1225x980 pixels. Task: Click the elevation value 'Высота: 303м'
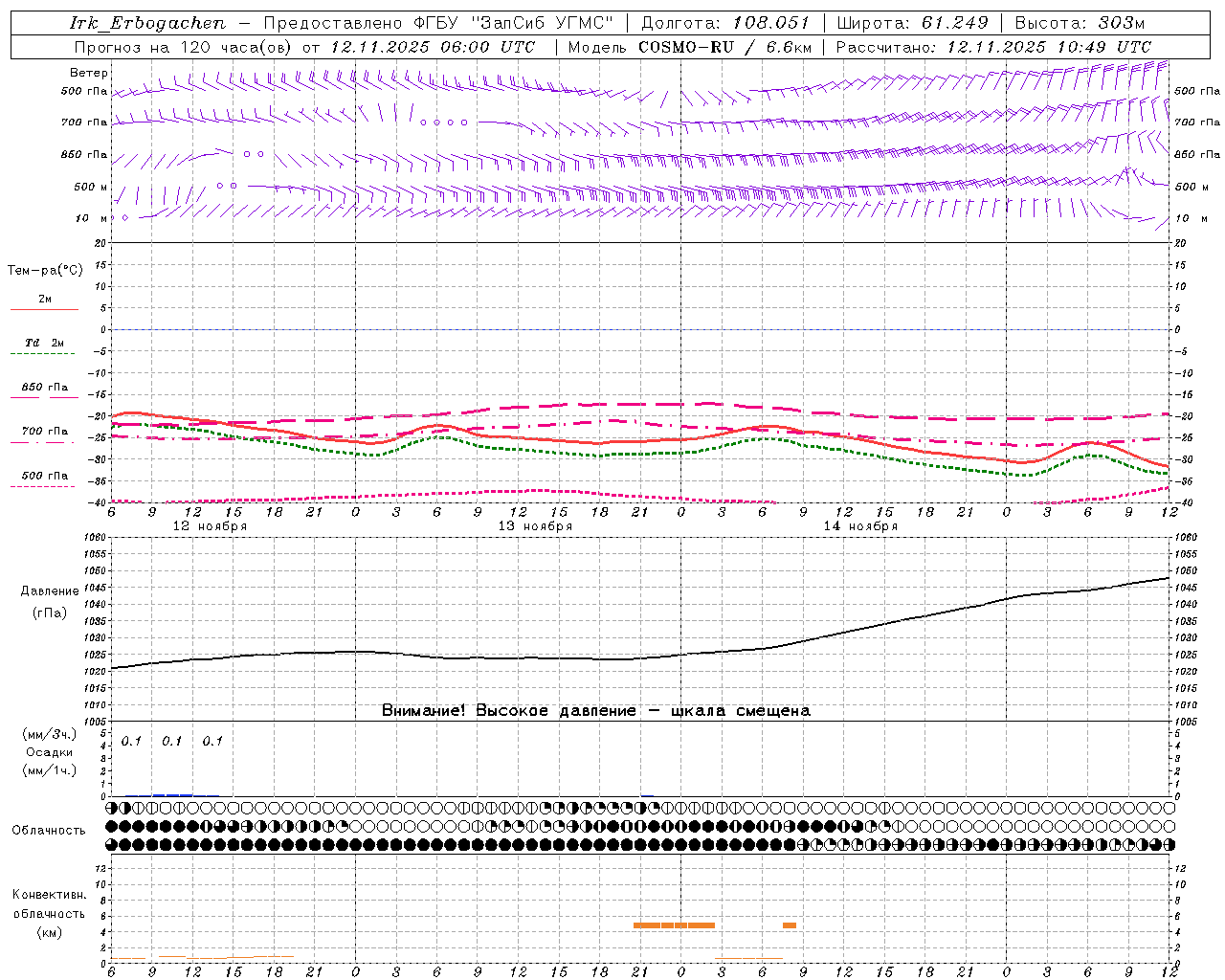pyautogui.click(x=1080, y=23)
